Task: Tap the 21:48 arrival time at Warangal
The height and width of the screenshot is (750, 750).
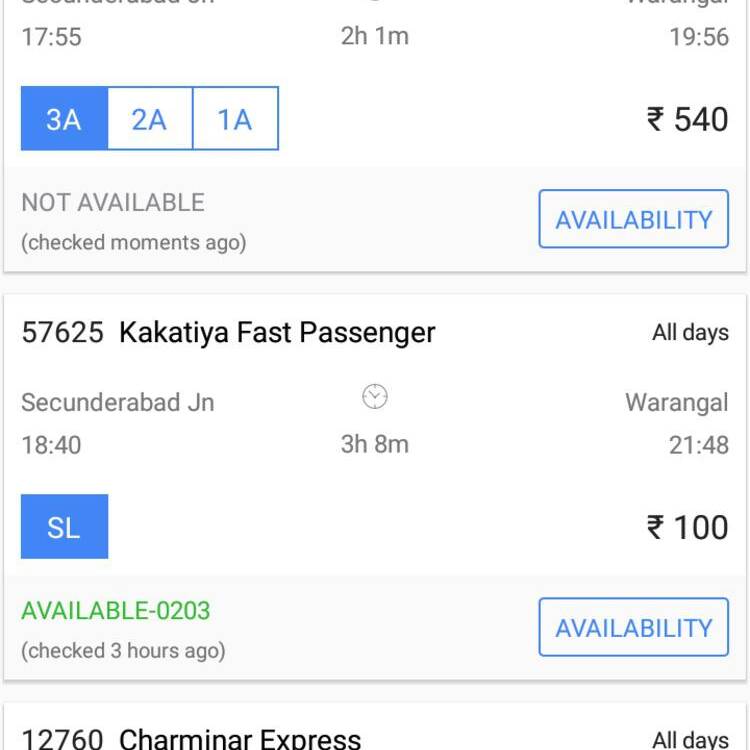Action: click(698, 445)
